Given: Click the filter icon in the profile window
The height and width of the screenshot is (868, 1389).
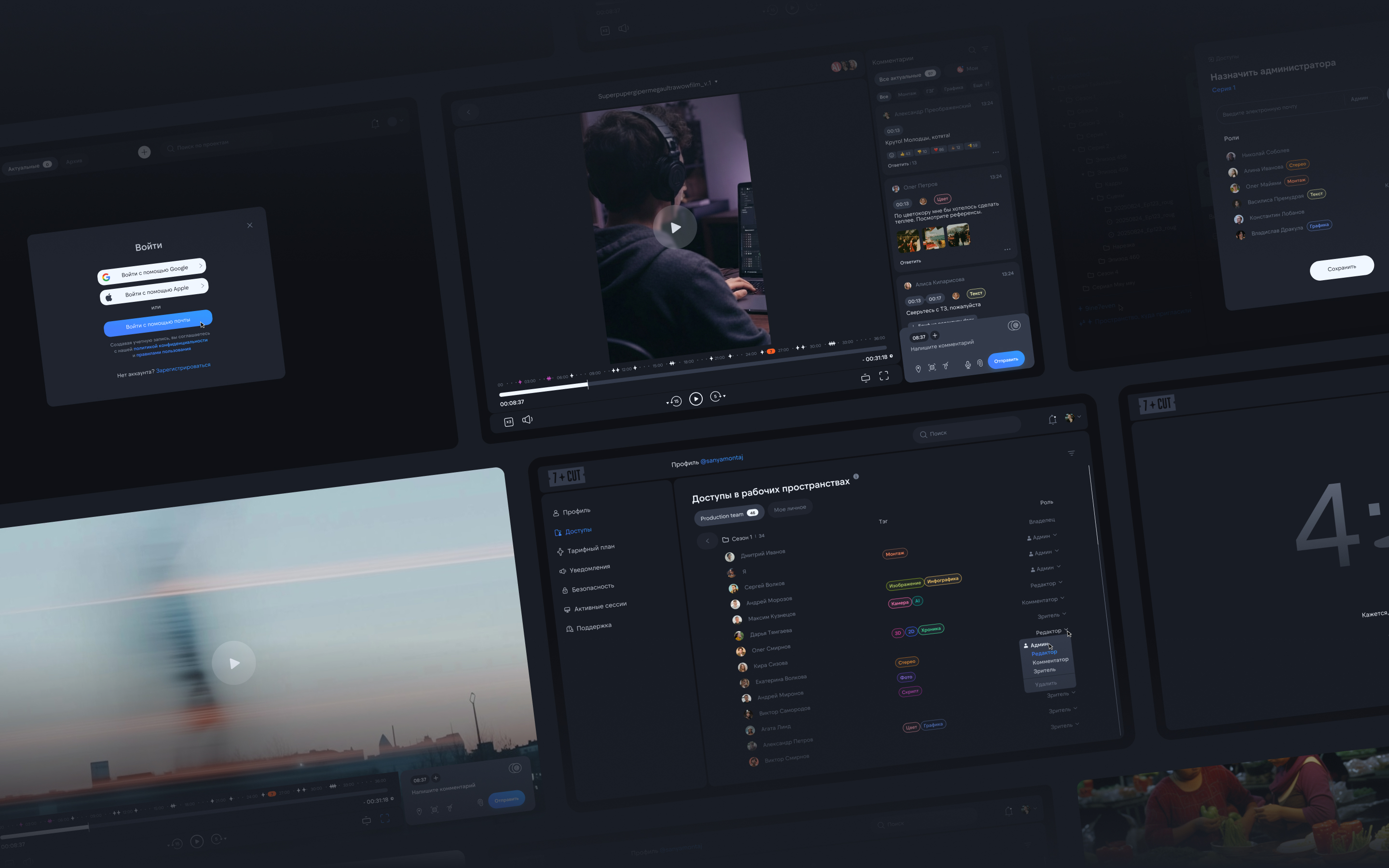Looking at the screenshot, I should [x=1071, y=453].
